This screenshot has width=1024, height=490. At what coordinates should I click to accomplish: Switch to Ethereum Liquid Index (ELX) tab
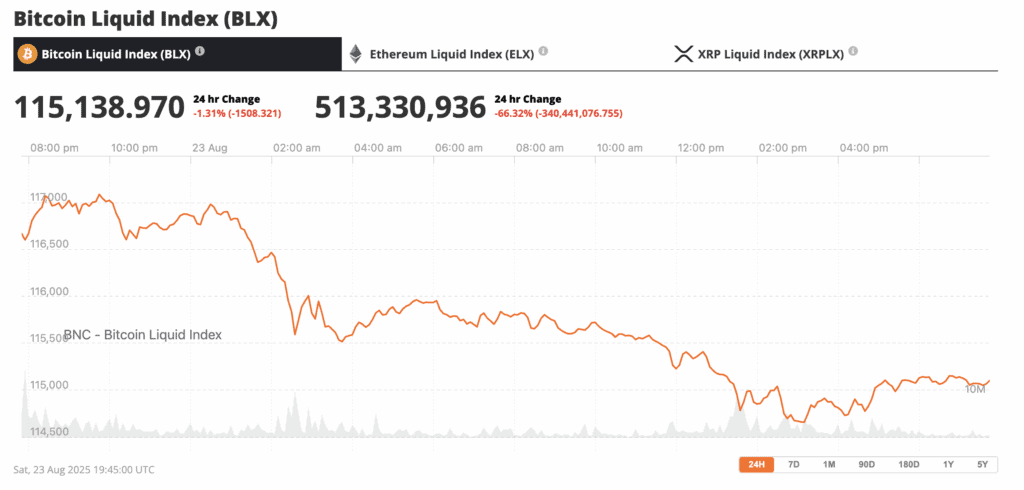[x=448, y=53]
